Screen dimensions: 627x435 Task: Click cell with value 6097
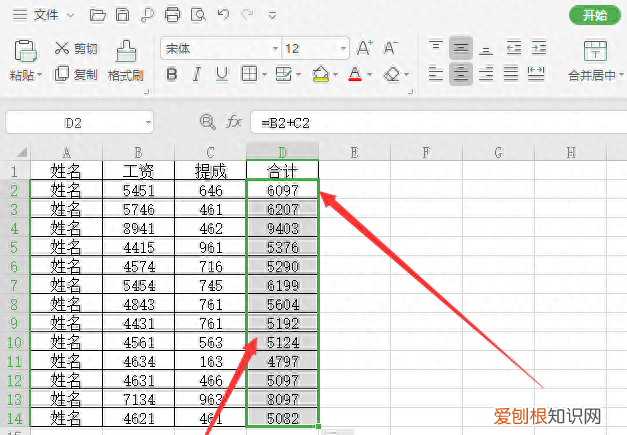click(282, 190)
